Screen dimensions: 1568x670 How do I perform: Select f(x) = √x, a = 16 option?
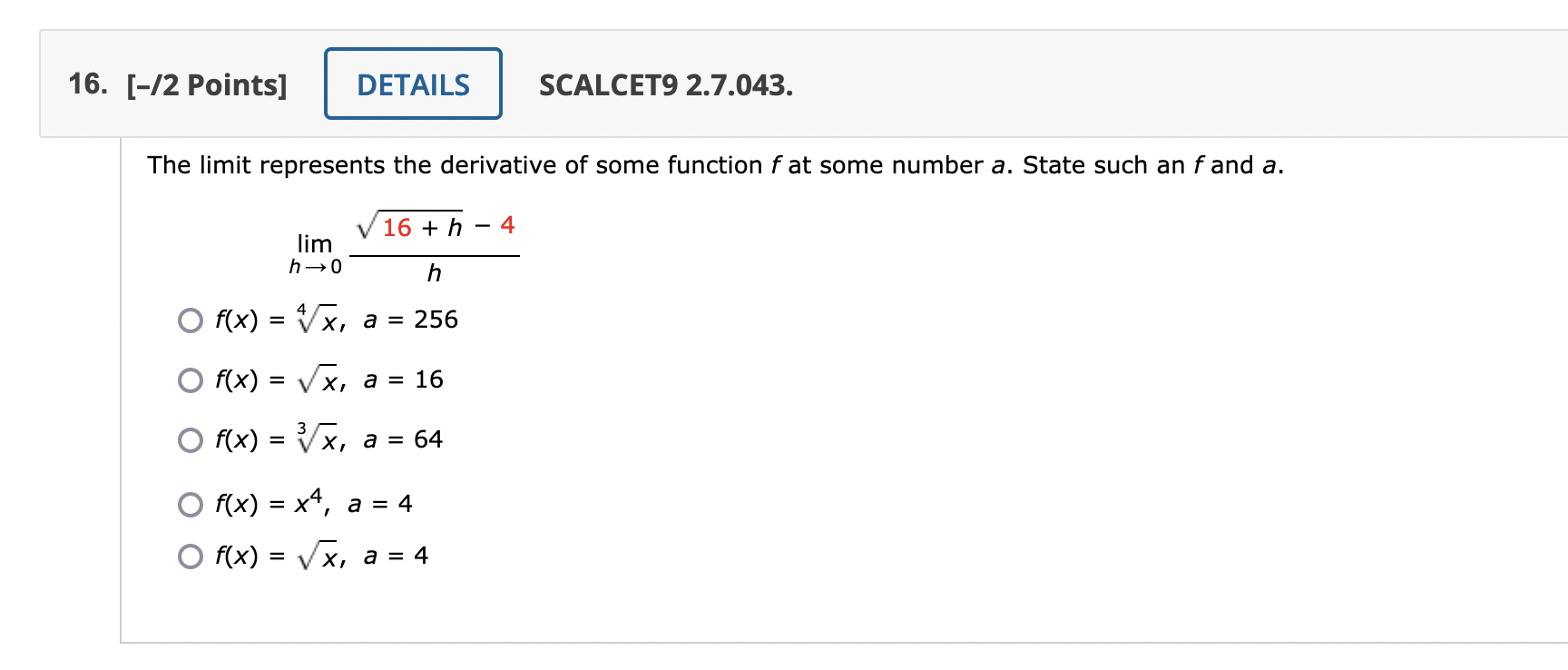191,380
